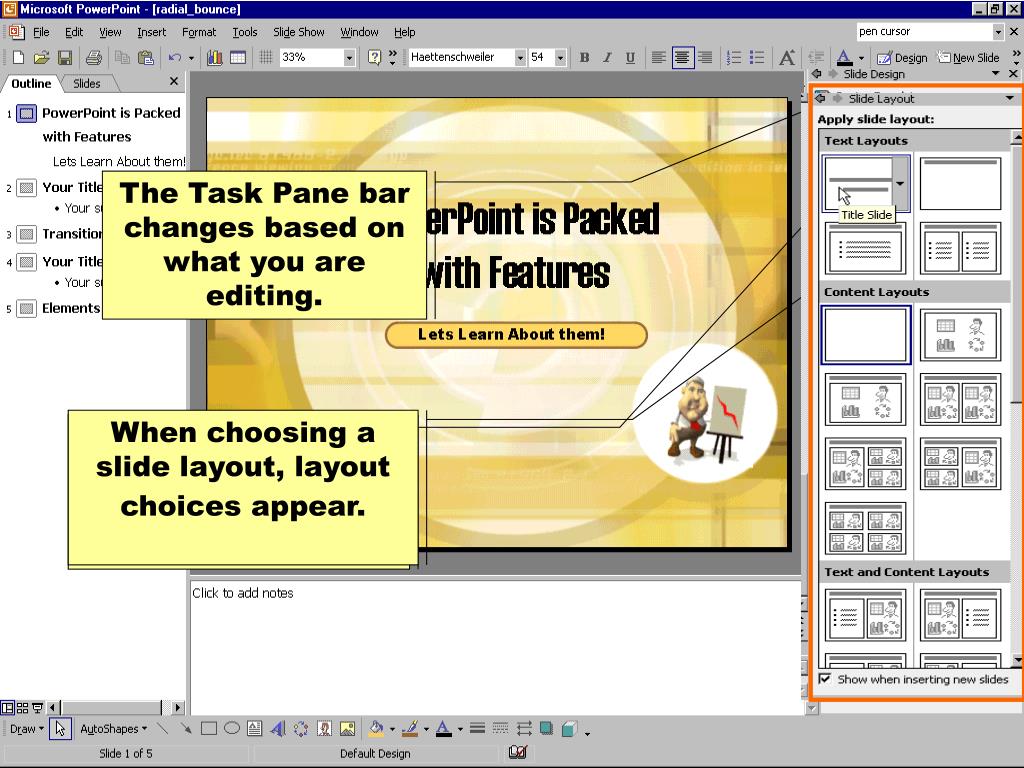This screenshot has width=1024, height=768.
Task: Apply numbered list formatting
Action: point(734,57)
